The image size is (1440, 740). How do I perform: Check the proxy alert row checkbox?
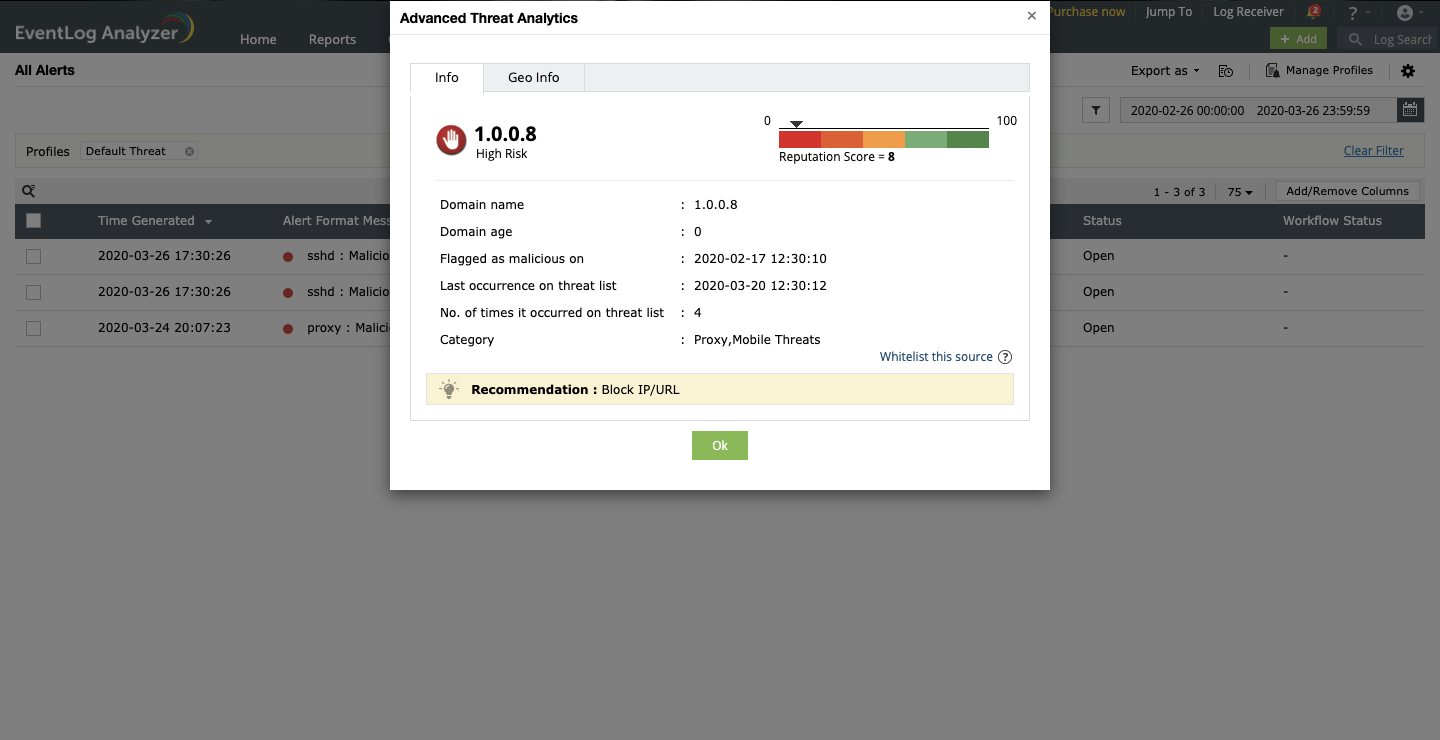(x=33, y=328)
